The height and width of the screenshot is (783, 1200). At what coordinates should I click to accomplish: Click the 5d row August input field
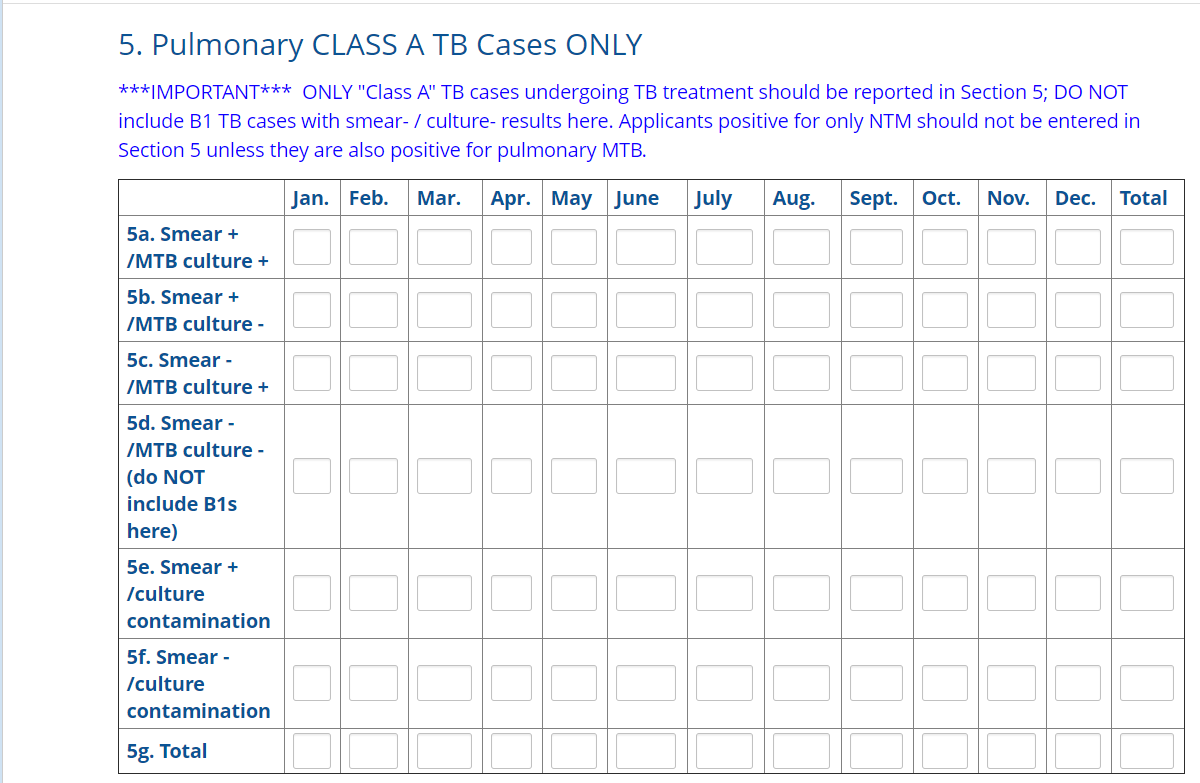tap(800, 476)
